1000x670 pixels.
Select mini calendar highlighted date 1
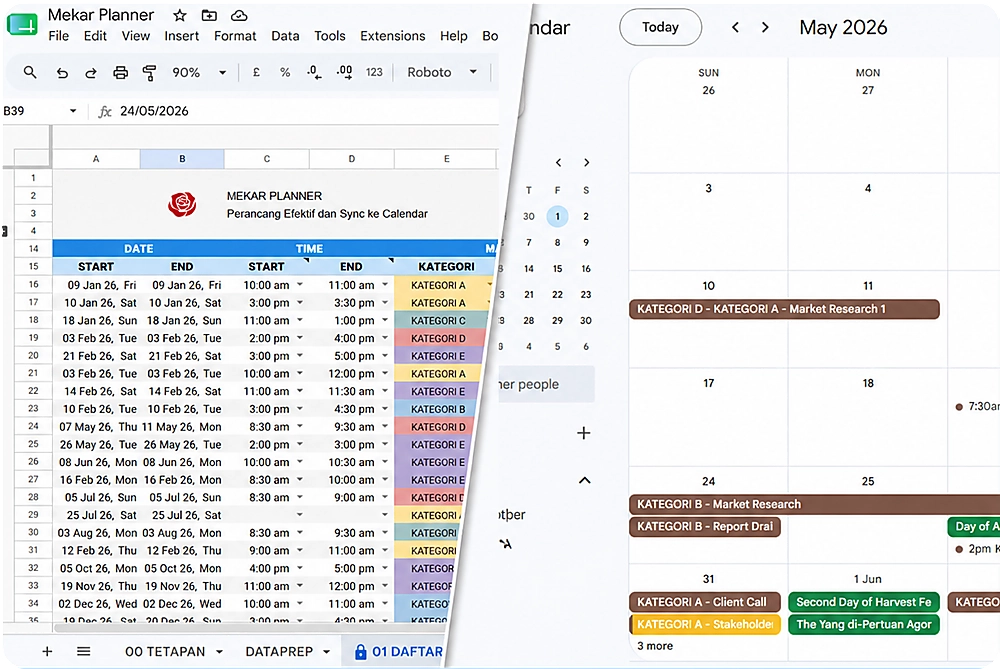(557, 216)
